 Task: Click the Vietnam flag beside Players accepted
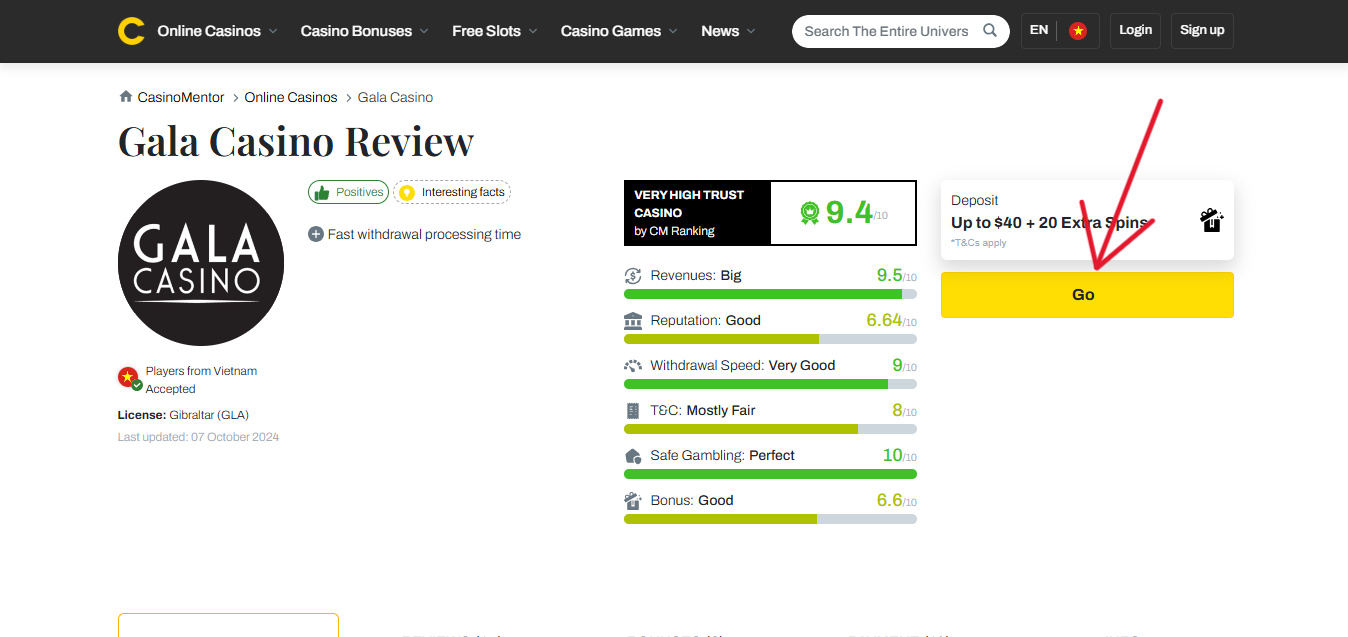128,378
